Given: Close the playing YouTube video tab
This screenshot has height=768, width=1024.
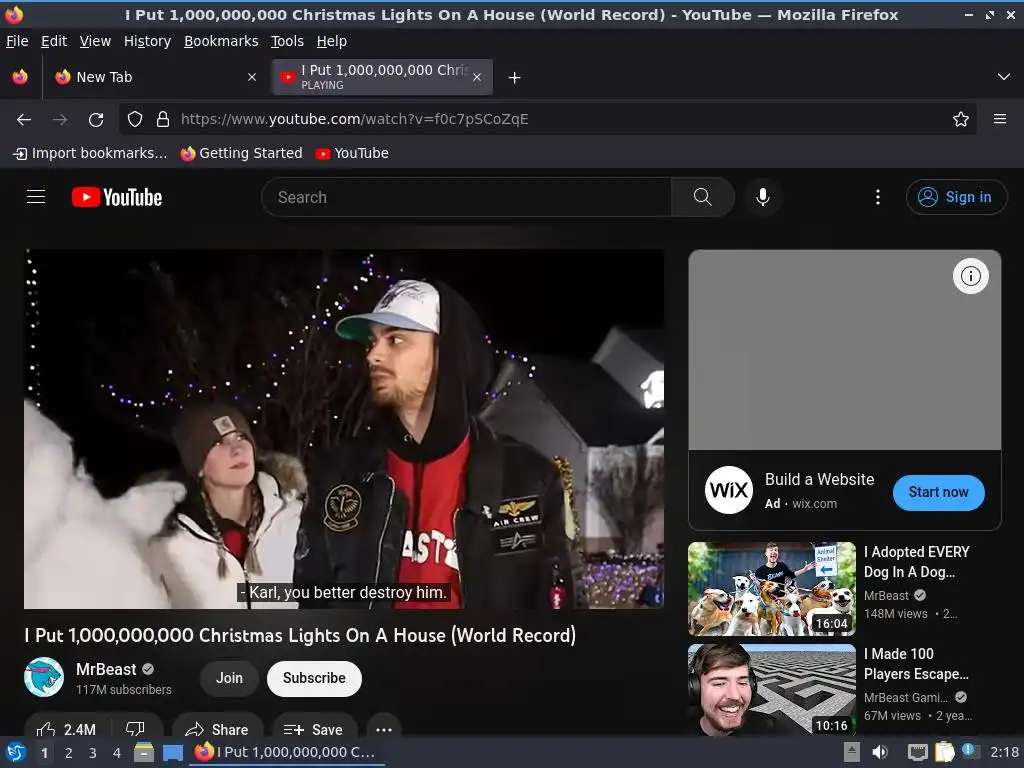Looking at the screenshot, I should point(477,77).
